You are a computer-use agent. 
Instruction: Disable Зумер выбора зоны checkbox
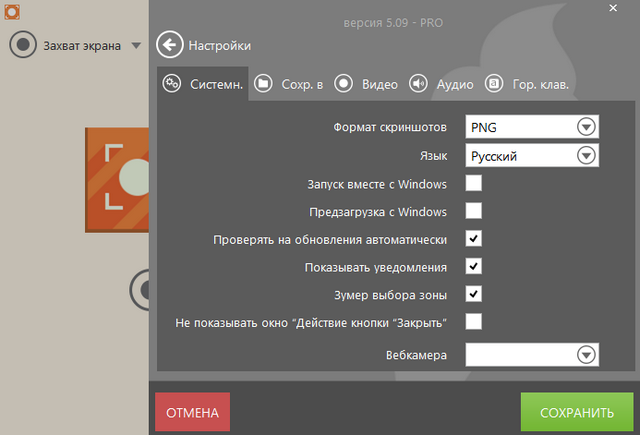coord(474,294)
